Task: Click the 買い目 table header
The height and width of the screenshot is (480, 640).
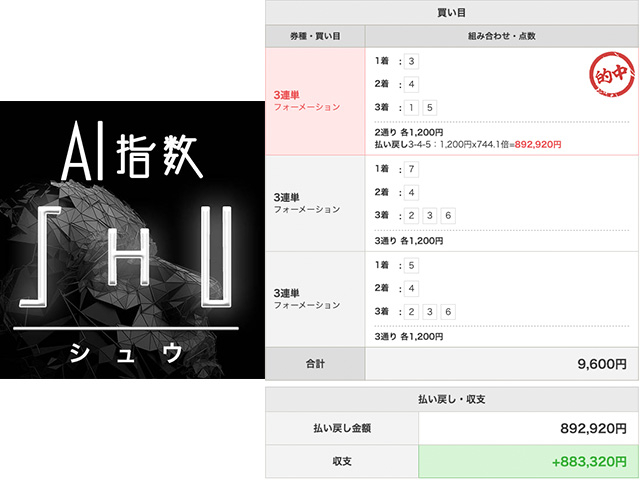Action: pos(452,13)
